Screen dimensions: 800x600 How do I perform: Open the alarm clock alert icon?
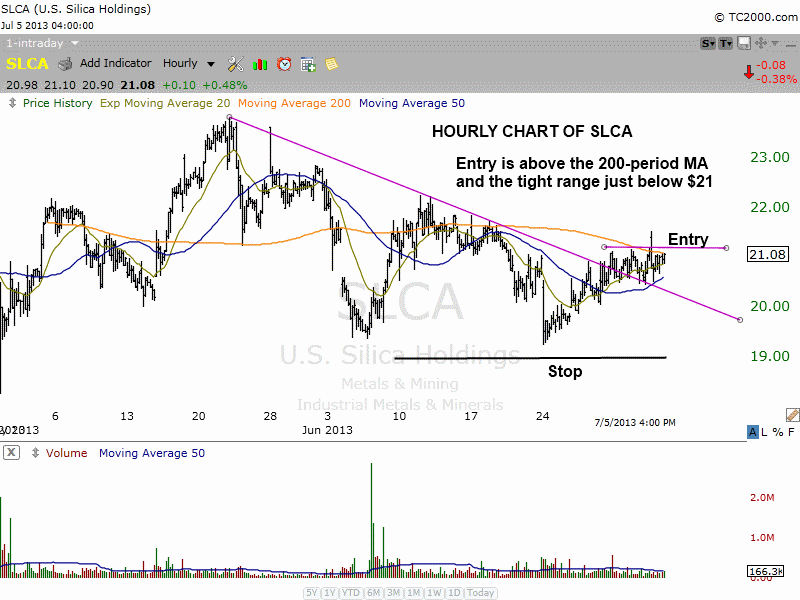click(x=284, y=64)
